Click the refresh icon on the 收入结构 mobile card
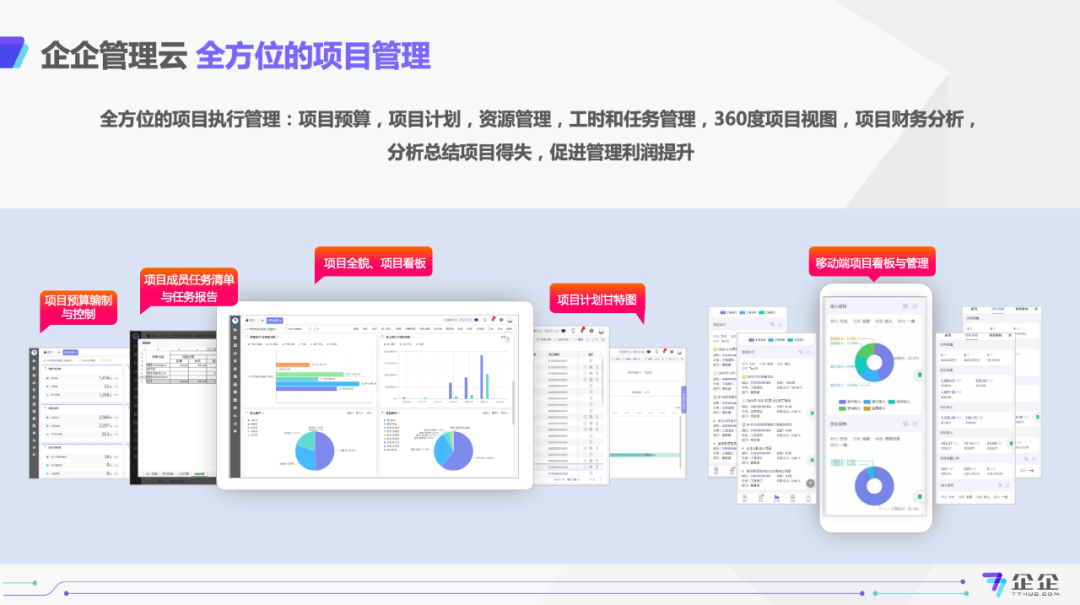This screenshot has height=605, width=1080. [x=913, y=306]
